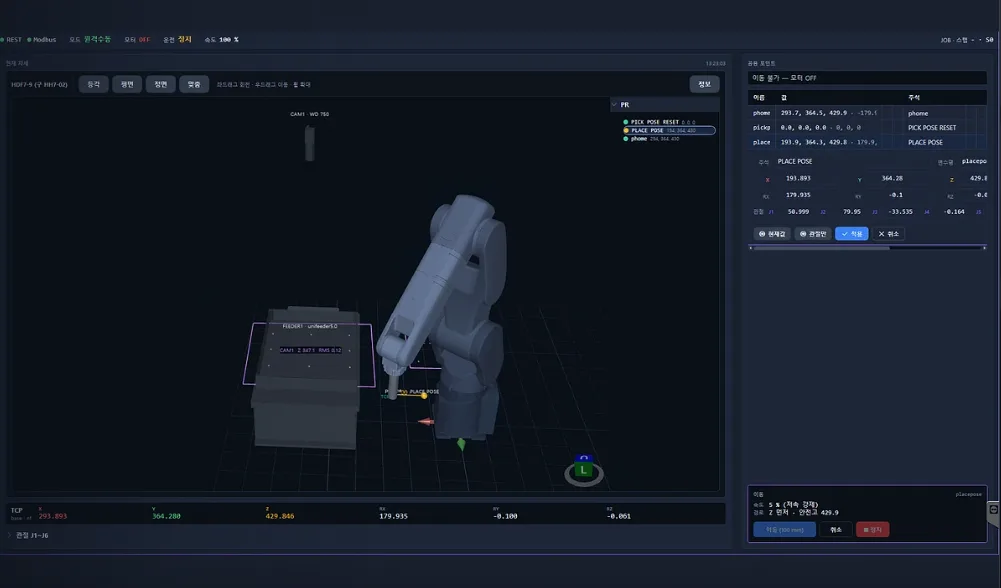Click the blue 이동 move button
The height and width of the screenshot is (588, 1001).
(785, 529)
